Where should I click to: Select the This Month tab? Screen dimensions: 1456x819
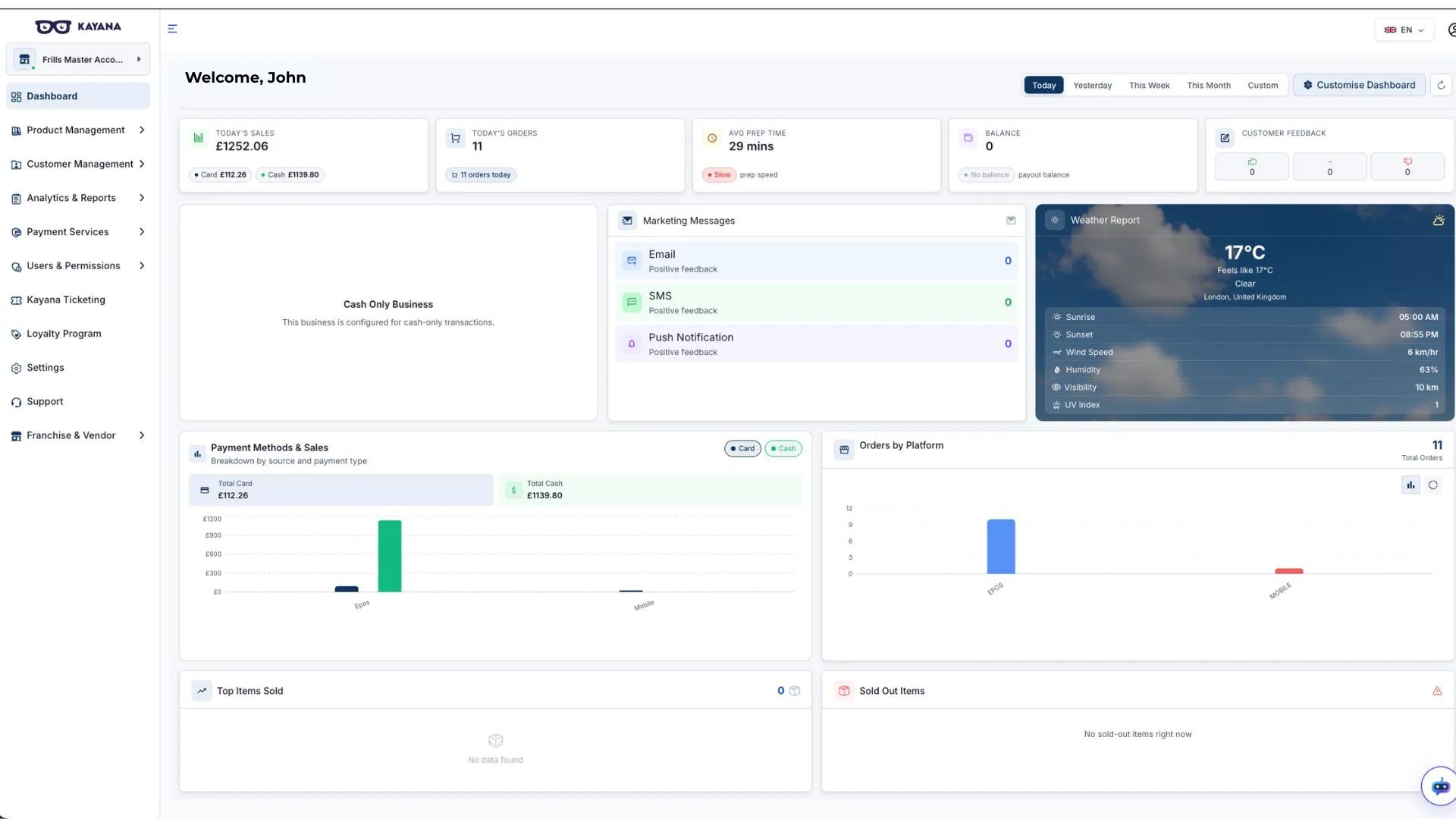click(x=1208, y=85)
